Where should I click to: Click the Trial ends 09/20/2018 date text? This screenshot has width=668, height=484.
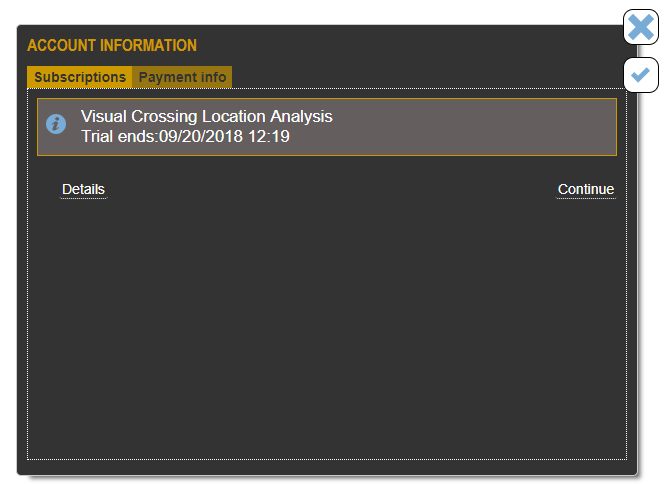pos(185,137)
